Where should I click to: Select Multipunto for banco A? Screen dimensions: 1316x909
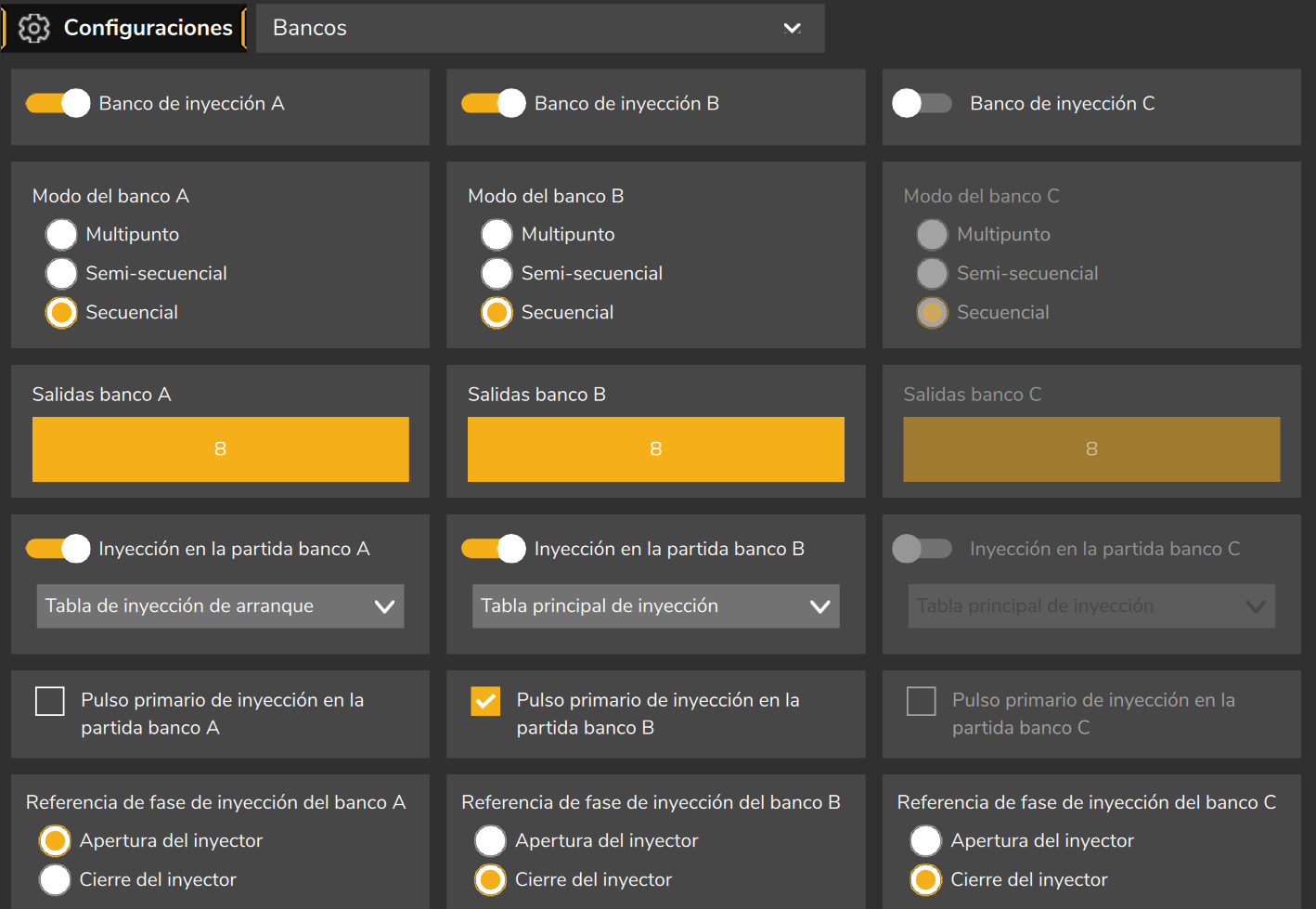pos(61,235)
